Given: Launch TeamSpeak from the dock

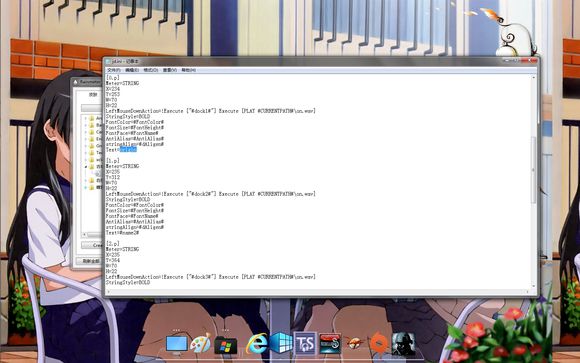Looking at the screenshot, I should click(306, 343).
